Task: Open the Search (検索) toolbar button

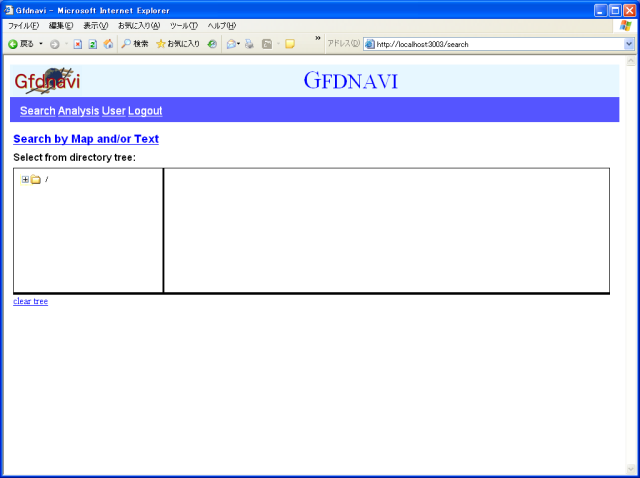Action: 135,44
